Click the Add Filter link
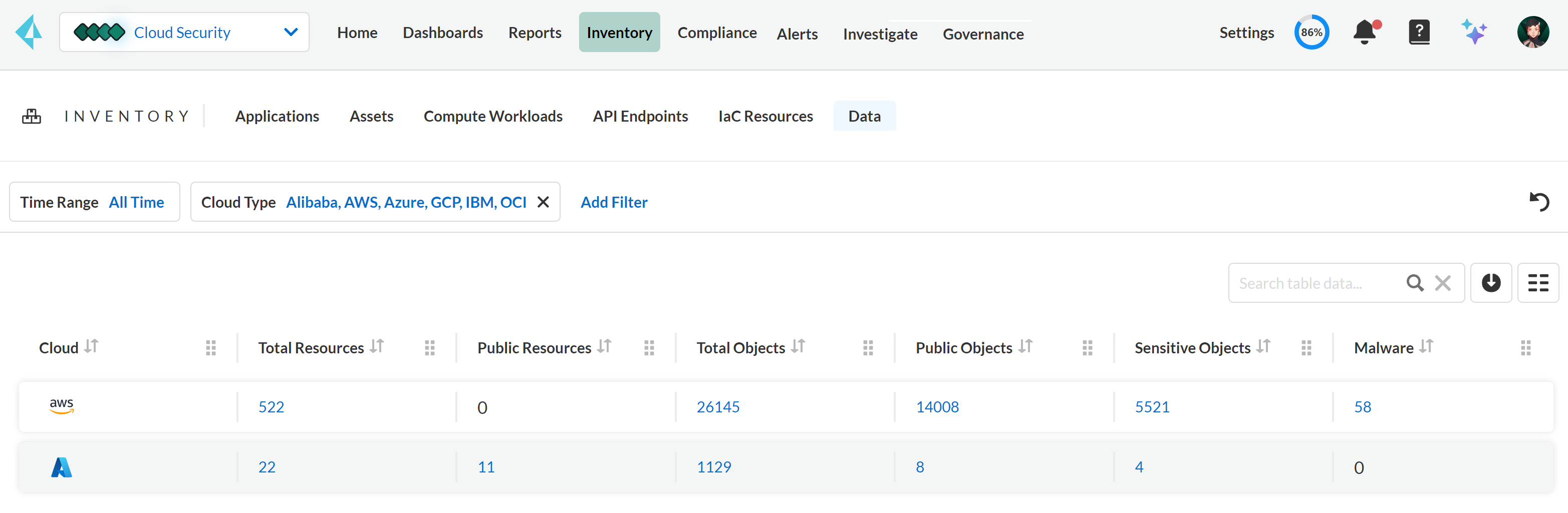1568x513 pixels. click(614, 202)
